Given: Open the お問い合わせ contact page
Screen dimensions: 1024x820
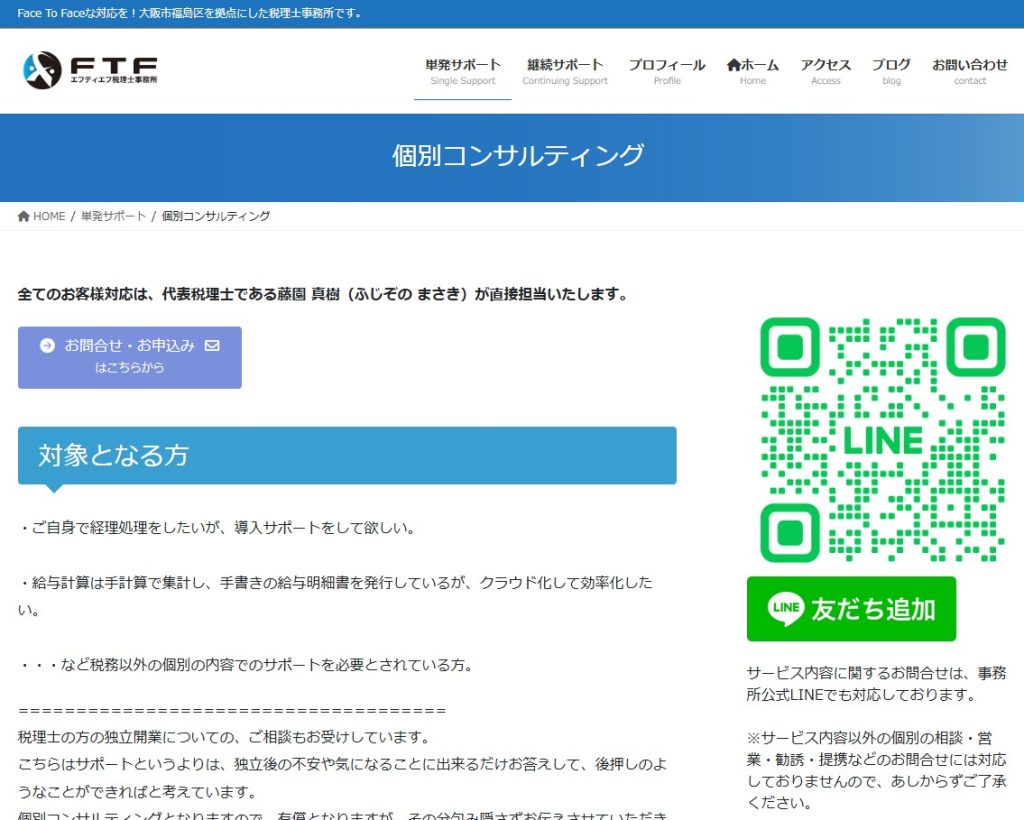Looking at the screenshot, I should point(970,71).
